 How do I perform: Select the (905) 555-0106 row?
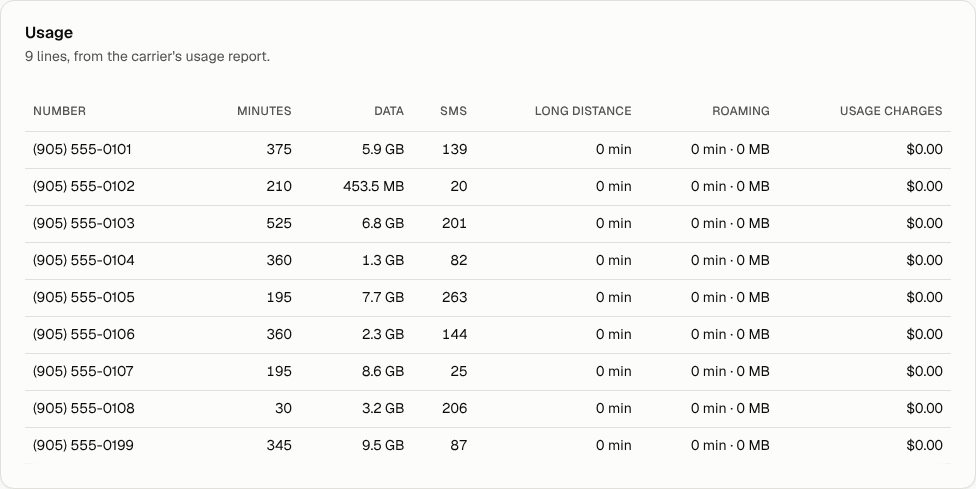tap(488, 335)
